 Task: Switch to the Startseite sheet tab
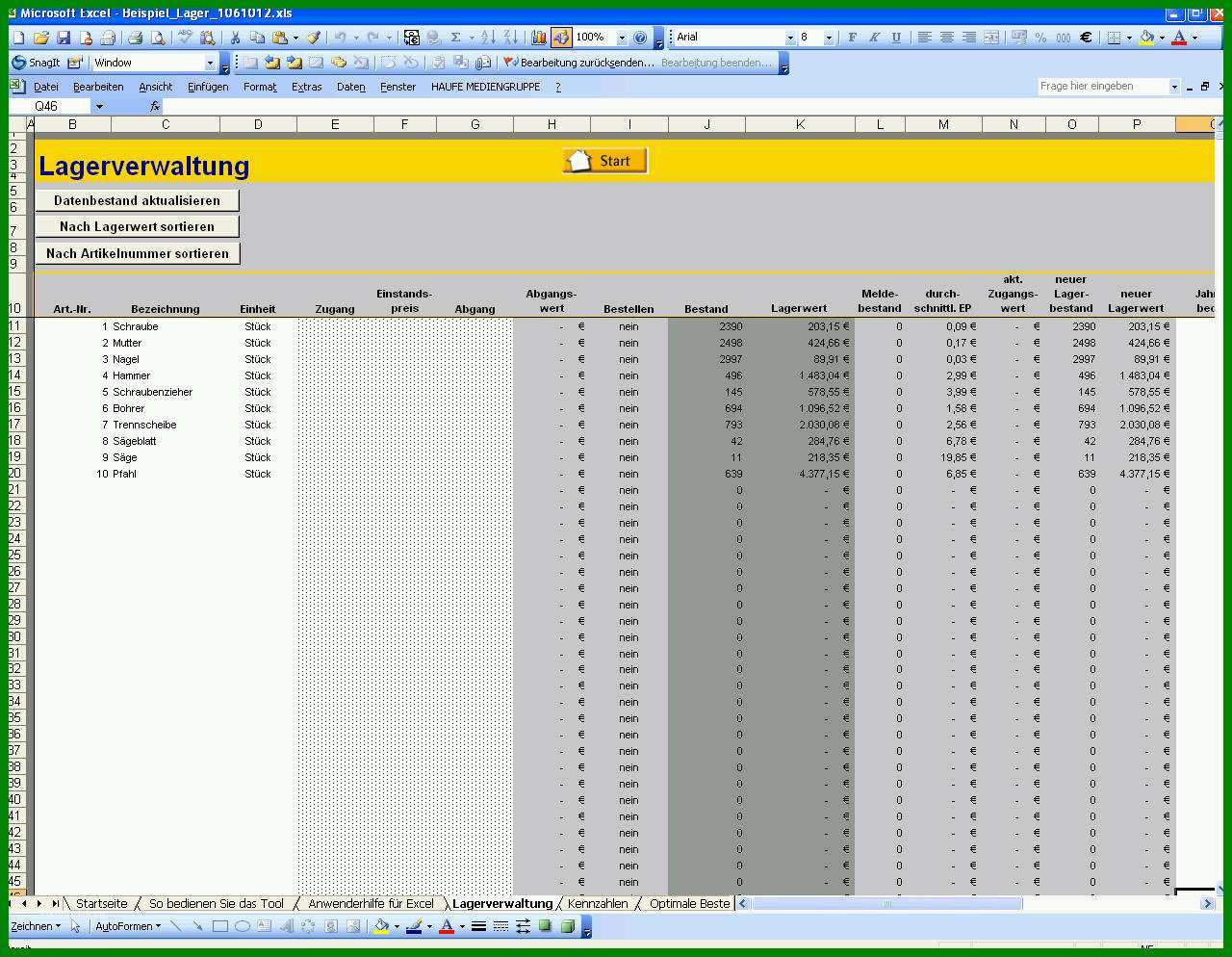coord(101,903)
